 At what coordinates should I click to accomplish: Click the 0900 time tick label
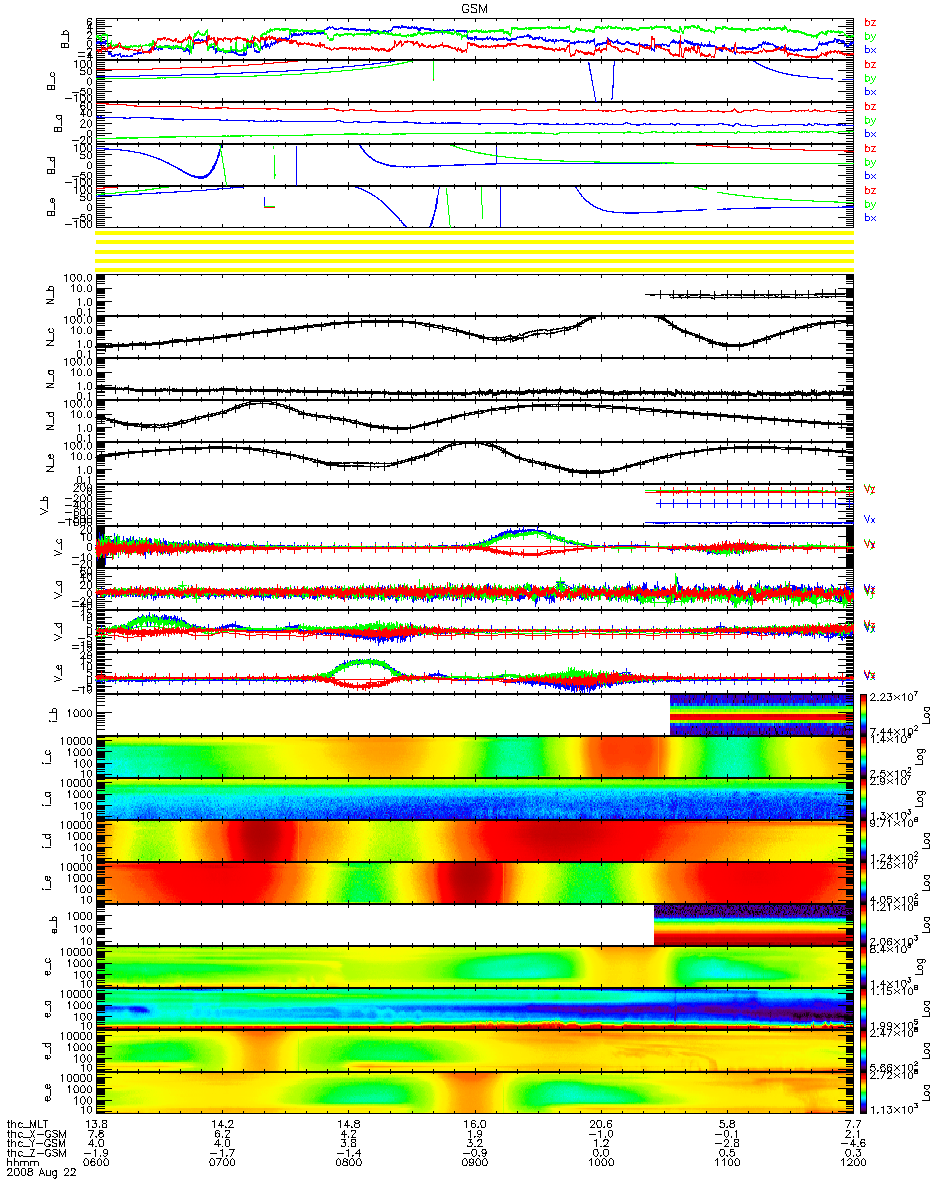(x=474, y=1162)
